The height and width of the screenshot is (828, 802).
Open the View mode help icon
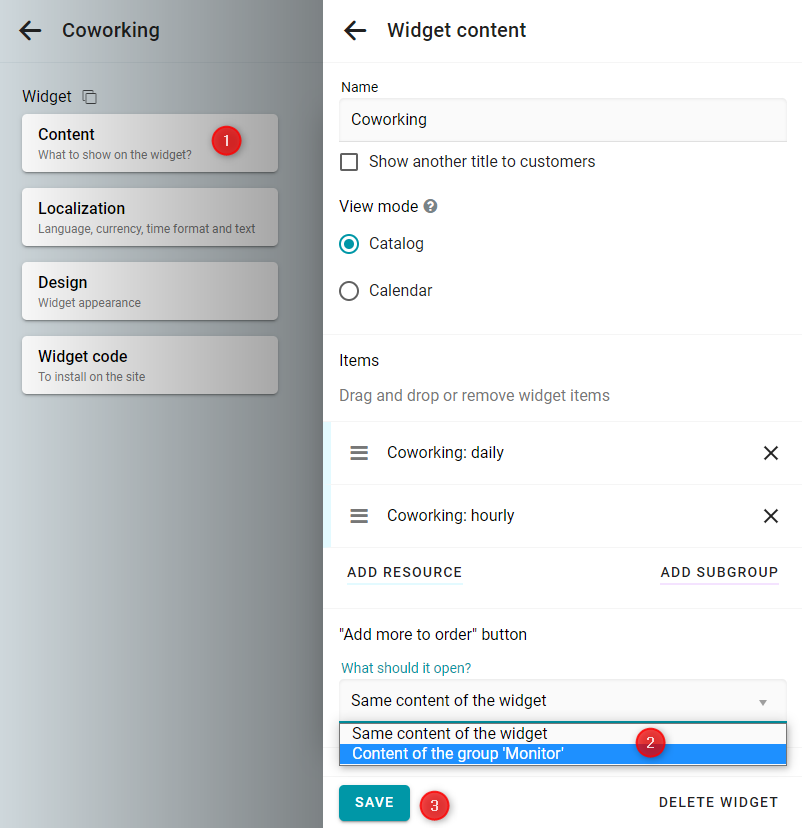point(430,206)
